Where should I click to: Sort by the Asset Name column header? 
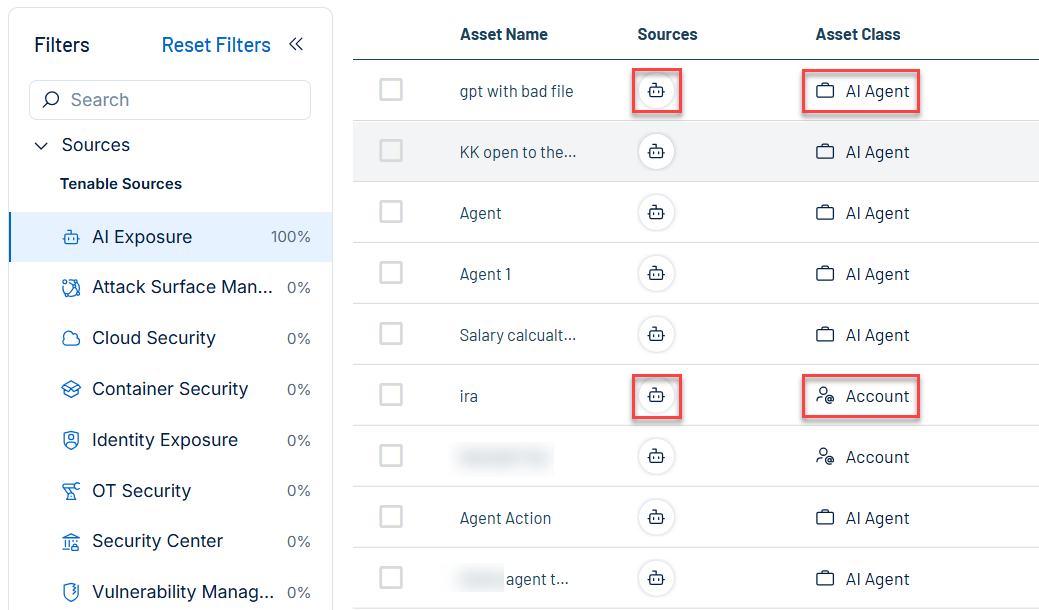503,34
